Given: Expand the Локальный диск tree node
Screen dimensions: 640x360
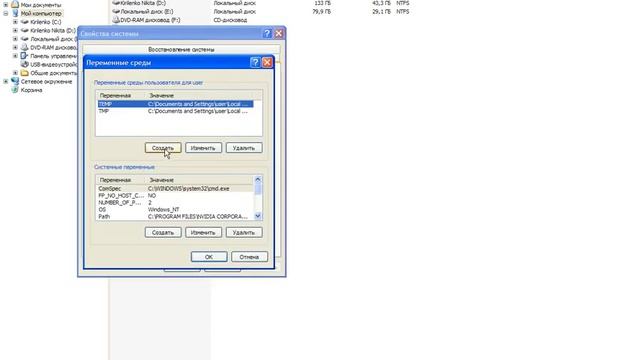Looking at the screenshot, I should pyautogui.click(x=16, y=39).
